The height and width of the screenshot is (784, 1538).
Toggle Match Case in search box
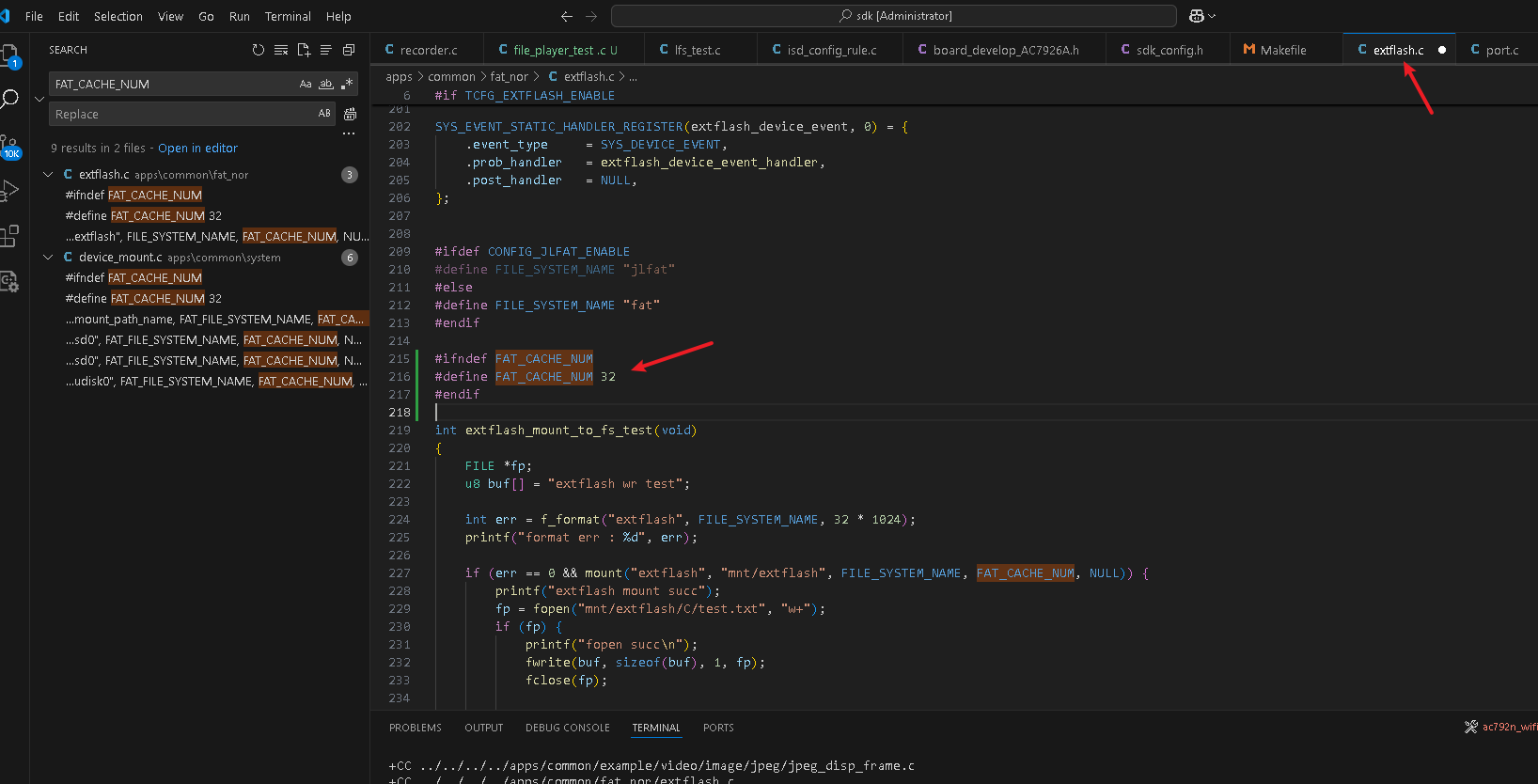tap(306, 84)
